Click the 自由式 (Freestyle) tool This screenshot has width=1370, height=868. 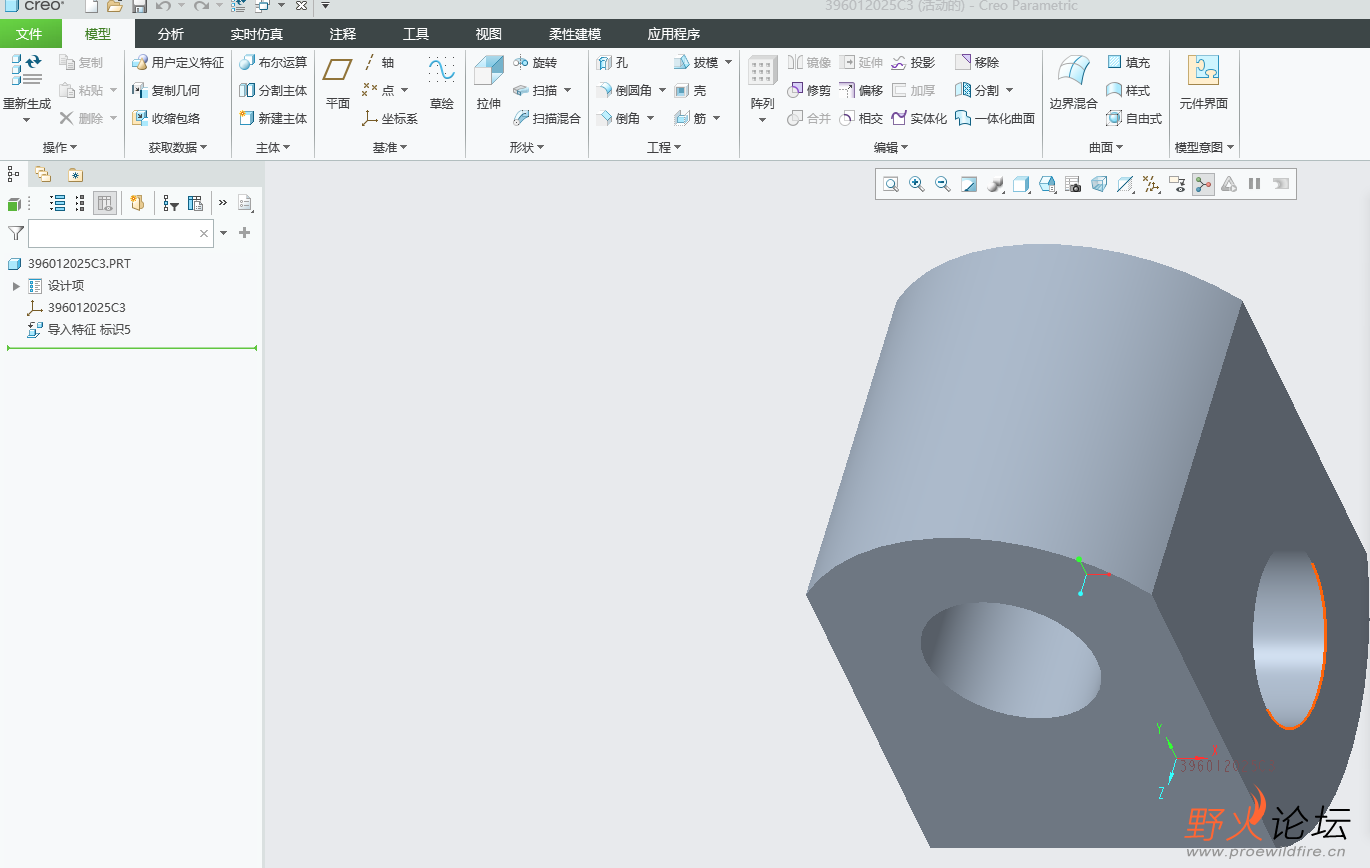(x=1134, y=118)
